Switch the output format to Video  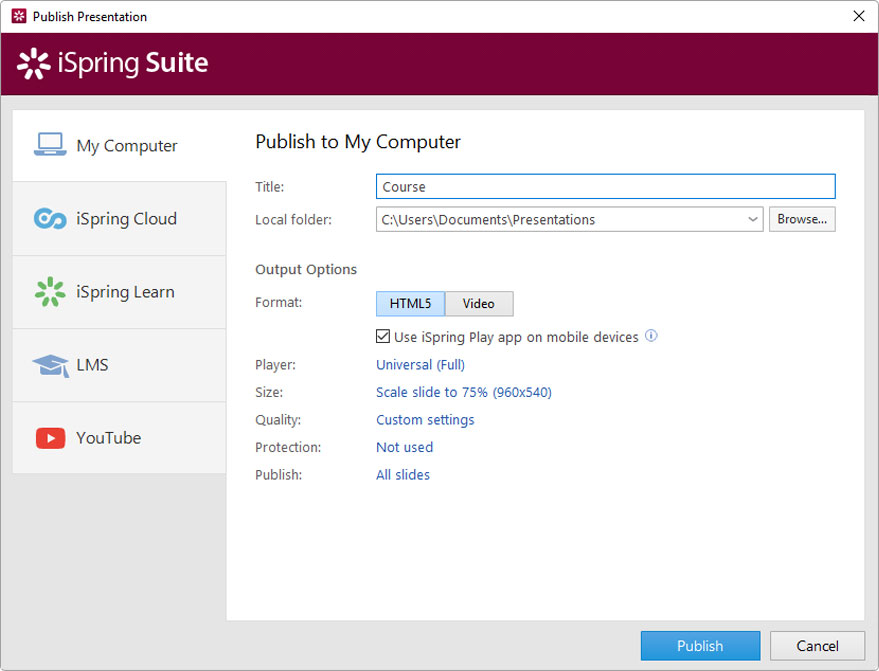tap(479, 304)
